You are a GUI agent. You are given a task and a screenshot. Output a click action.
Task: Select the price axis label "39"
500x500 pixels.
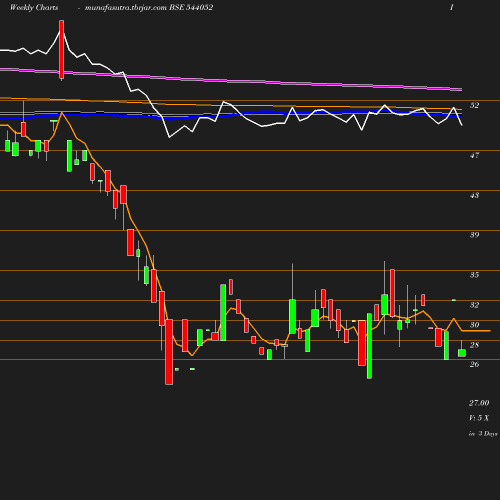point(474,235)
